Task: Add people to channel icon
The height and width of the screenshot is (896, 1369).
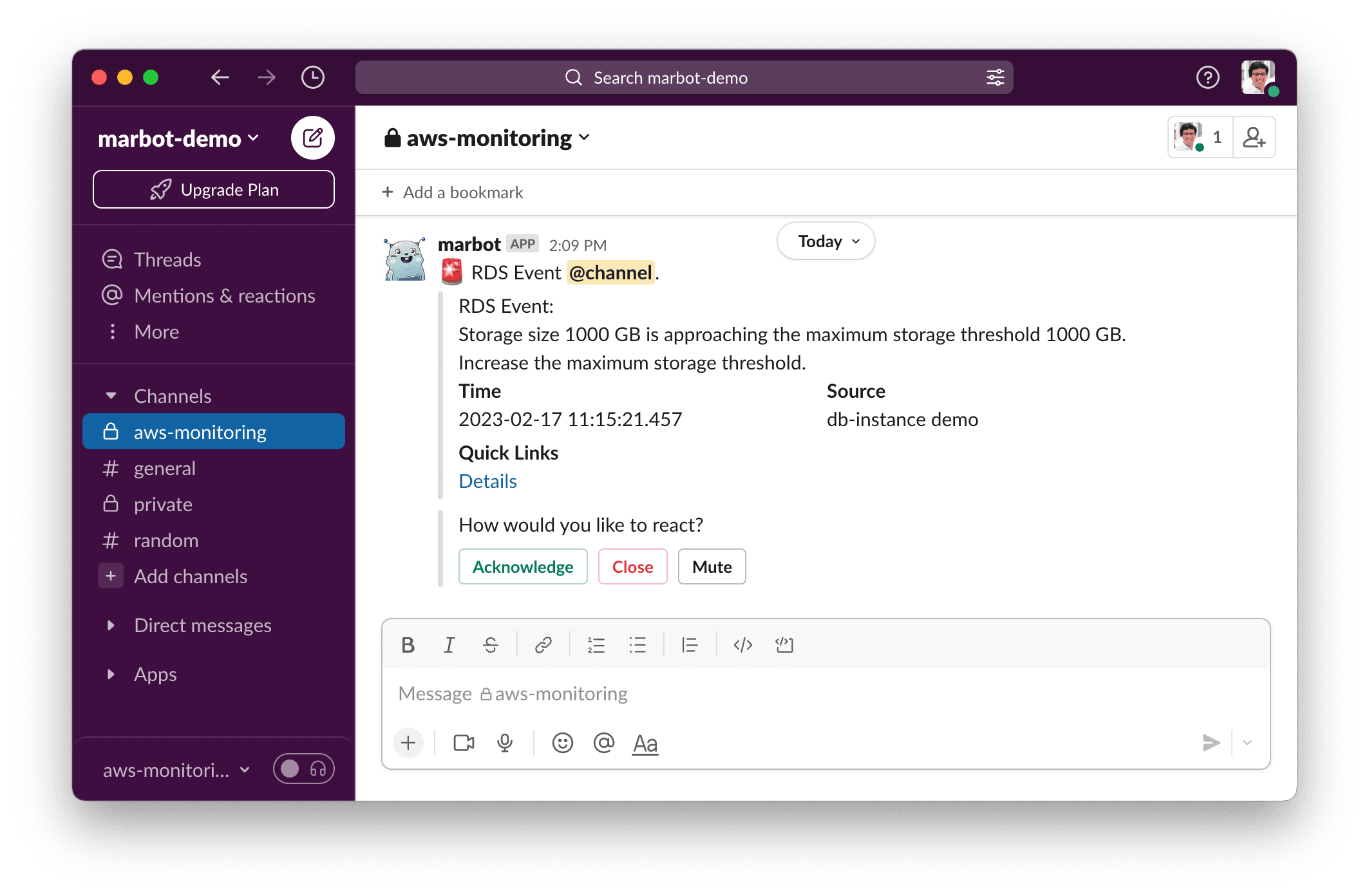Action: click(1254, 137)
